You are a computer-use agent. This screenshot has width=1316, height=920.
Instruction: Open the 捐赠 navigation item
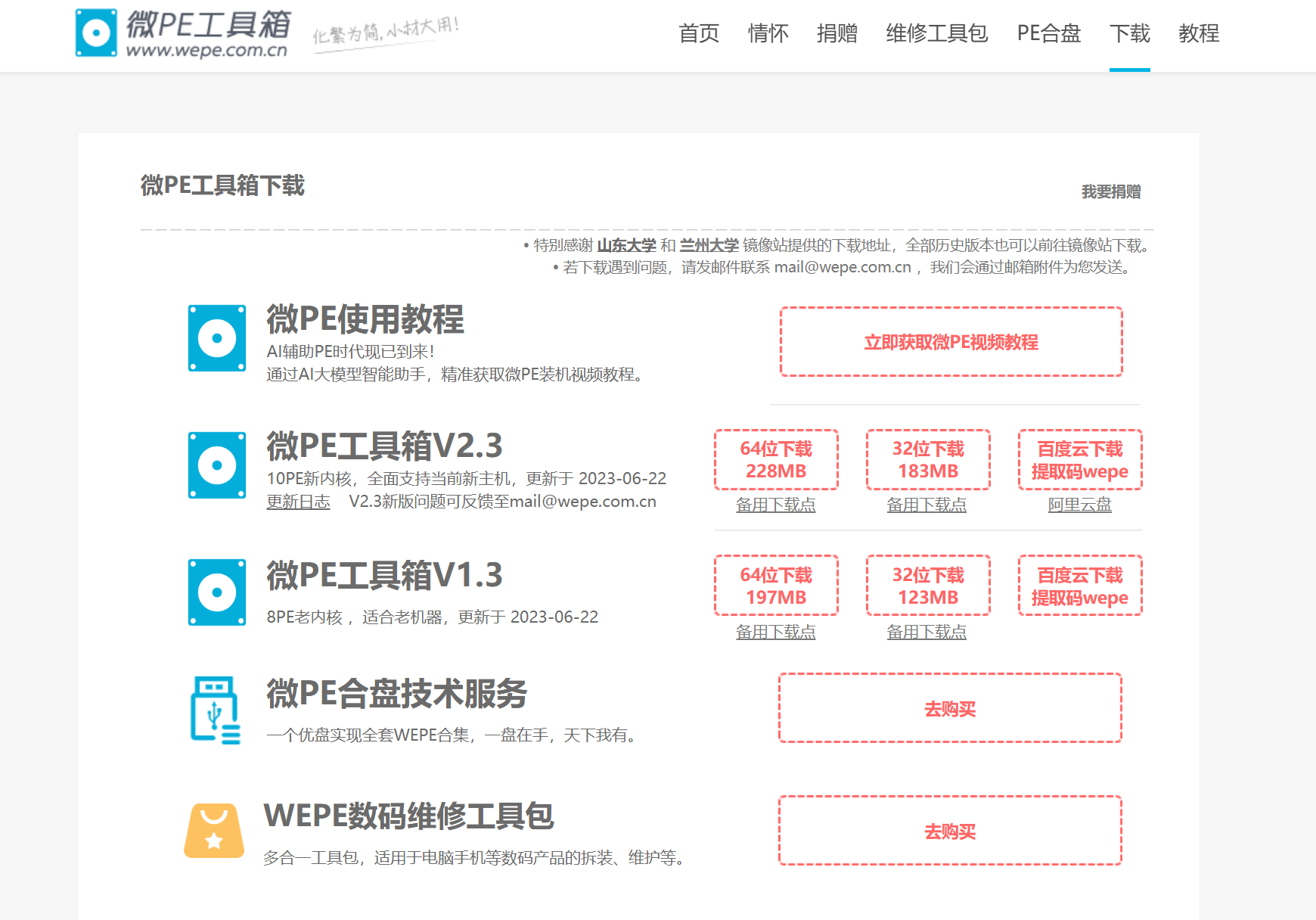click(x=837, y=33)
